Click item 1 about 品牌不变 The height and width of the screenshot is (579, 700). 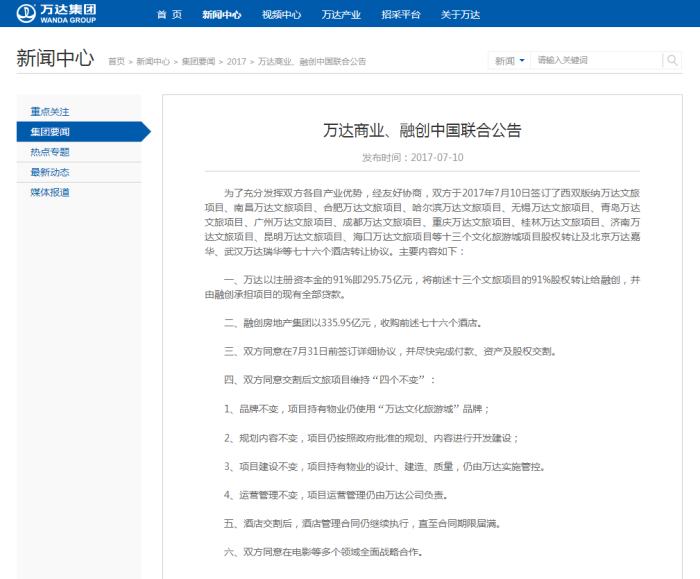(357, 409)
